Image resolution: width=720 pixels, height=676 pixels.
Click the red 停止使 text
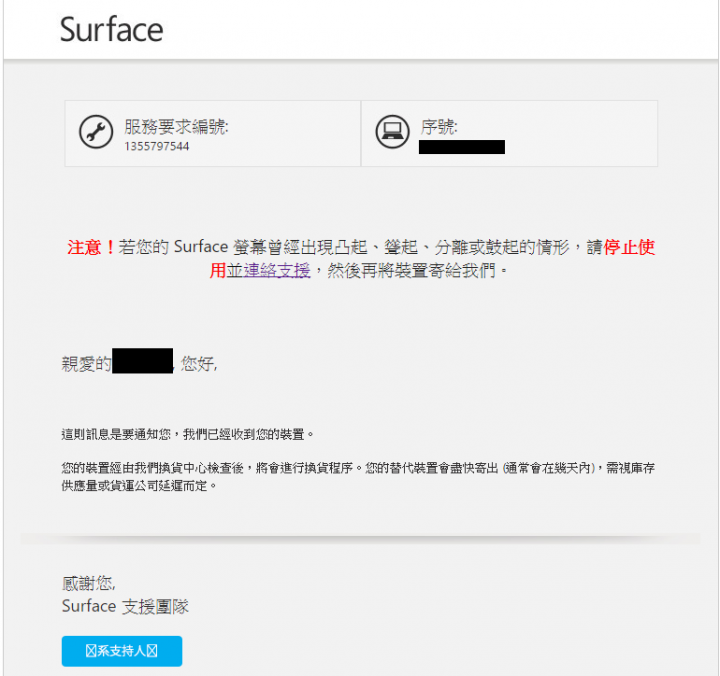pos(629,247)
